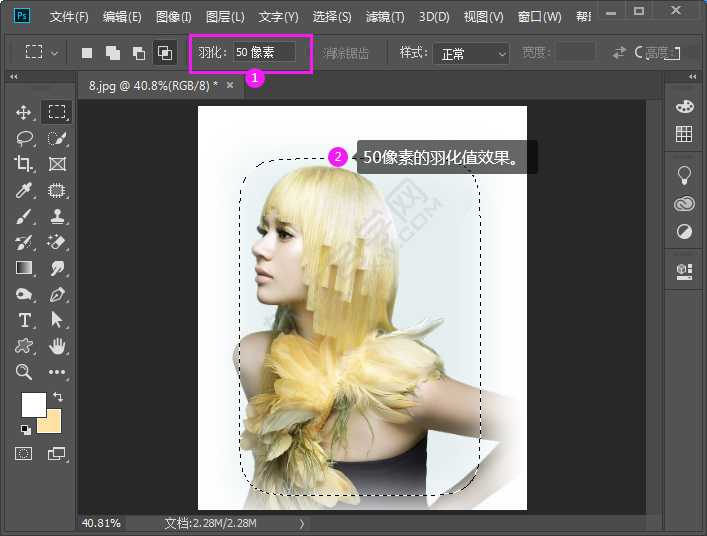Select the Lasso tool
This screenshot has height=536, width=707.
(x=24, y=138)
